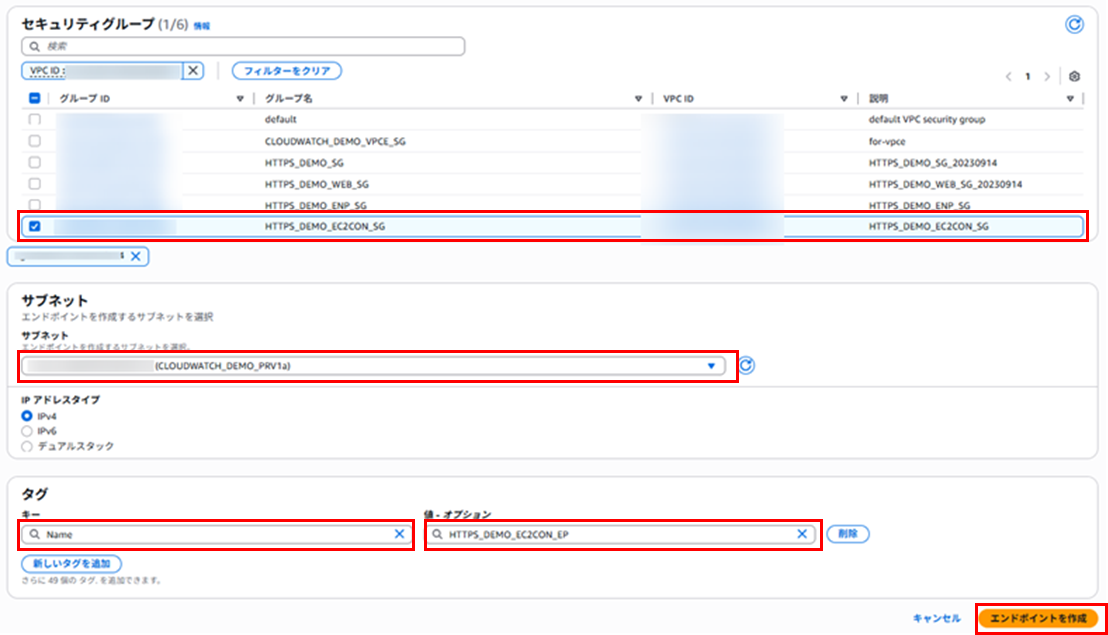The height and width of the screenshot is (635, 1108).
Task: Check the HTTPS_DEMO_WEB_SG row
Action: click(35, 184)
